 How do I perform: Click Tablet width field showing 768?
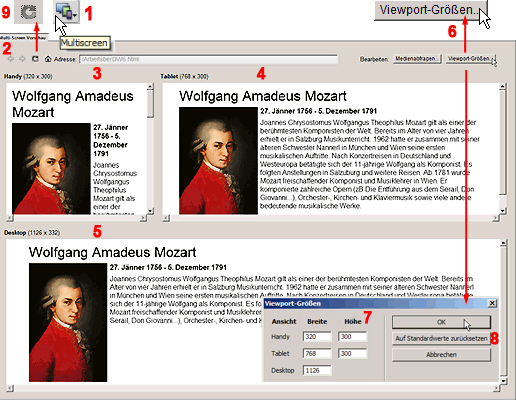(317, 353)
